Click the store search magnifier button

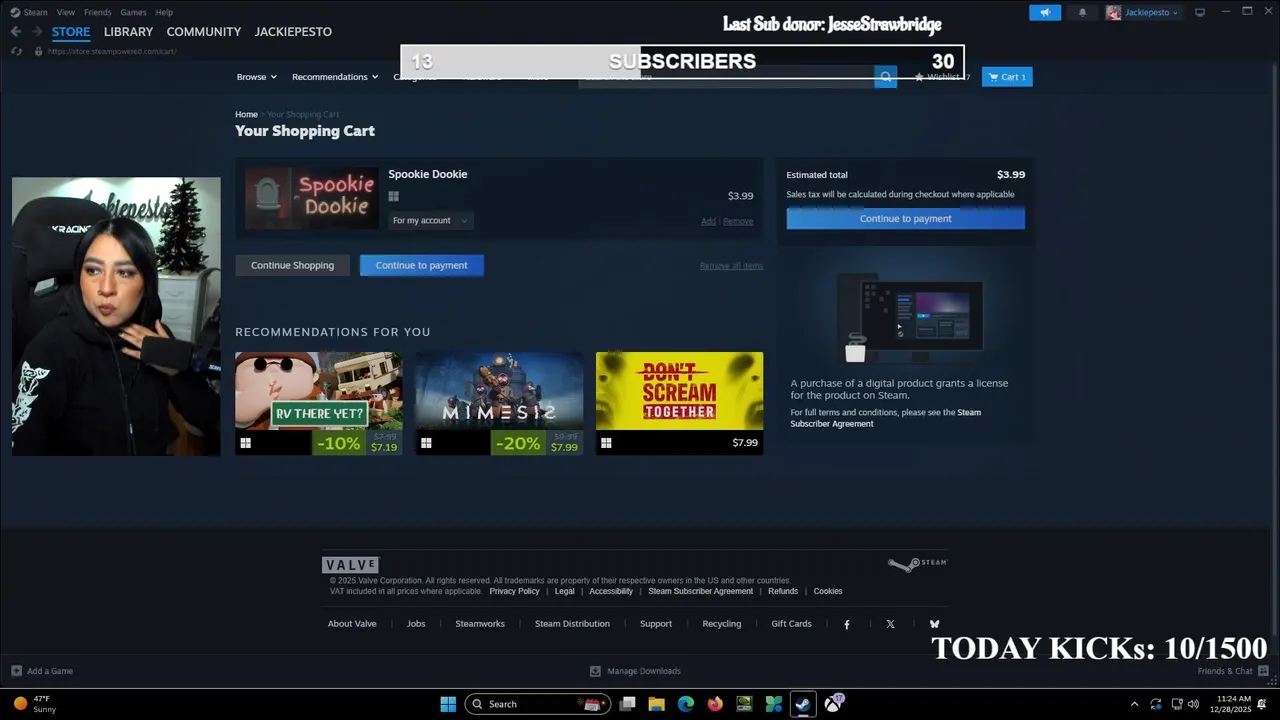(885, 77)
